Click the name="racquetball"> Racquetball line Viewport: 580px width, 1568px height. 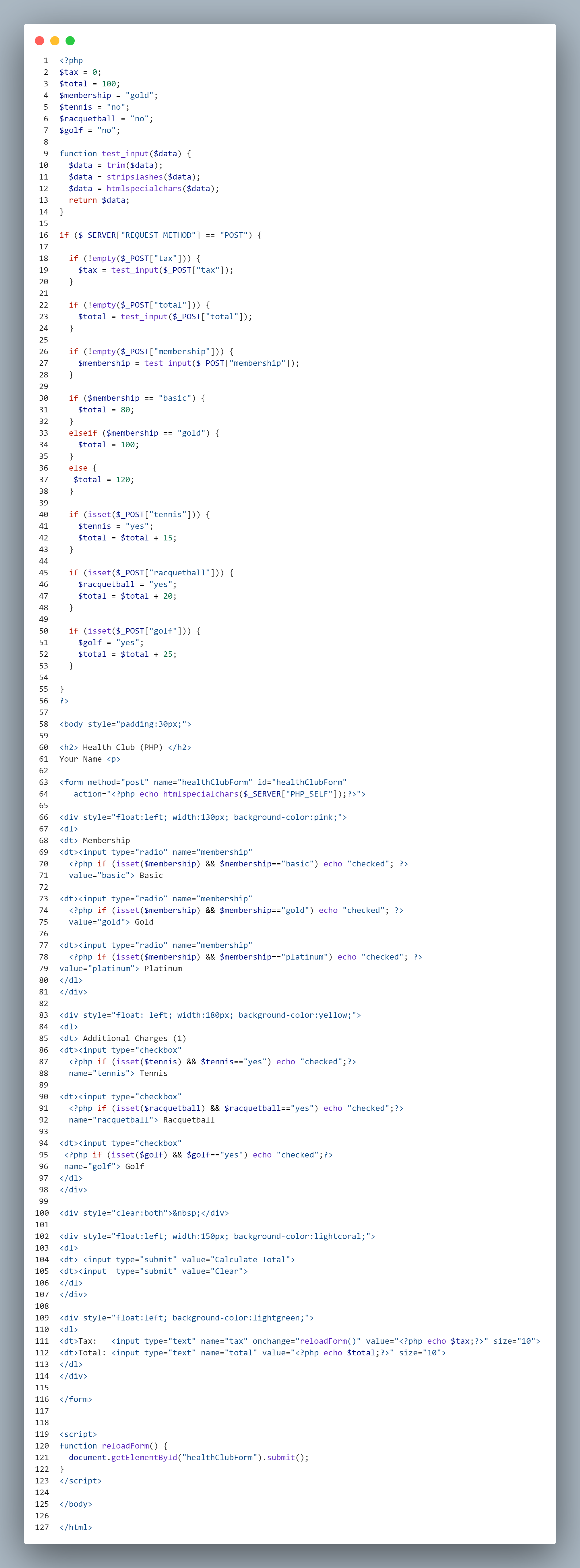pyautogui.click(x=141, y=1119)
